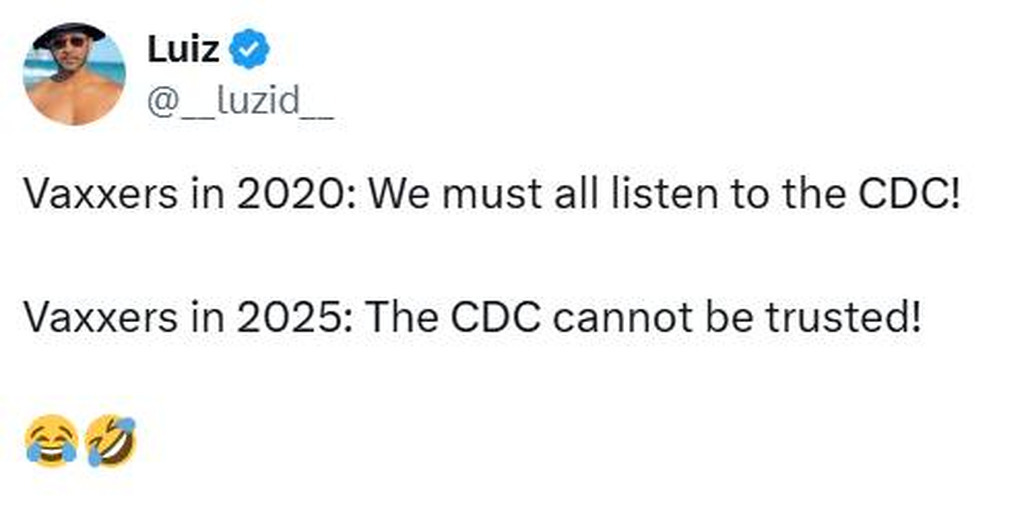Viewport: 1024px width, 505px height.
Task: Click the sunglasses in the profile photo
Action: pyautogui.click(x=68, y=42)
